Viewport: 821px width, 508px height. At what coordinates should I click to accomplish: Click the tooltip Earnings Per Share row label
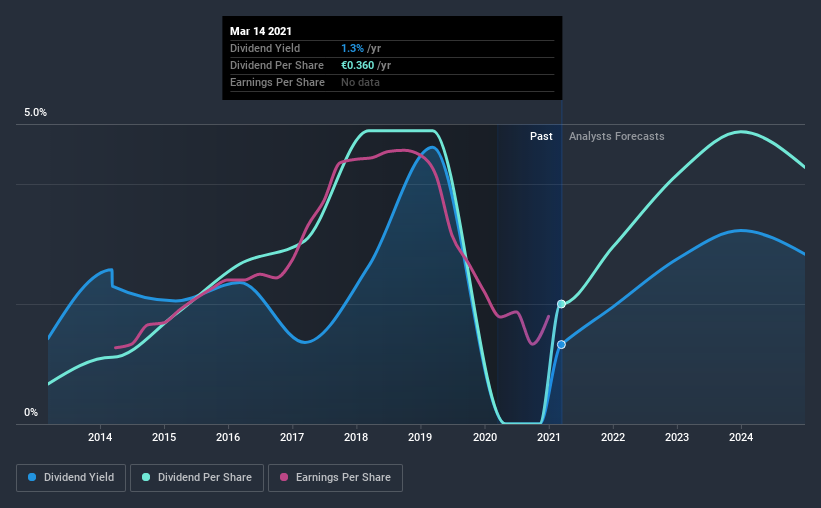tap(278, 82)
